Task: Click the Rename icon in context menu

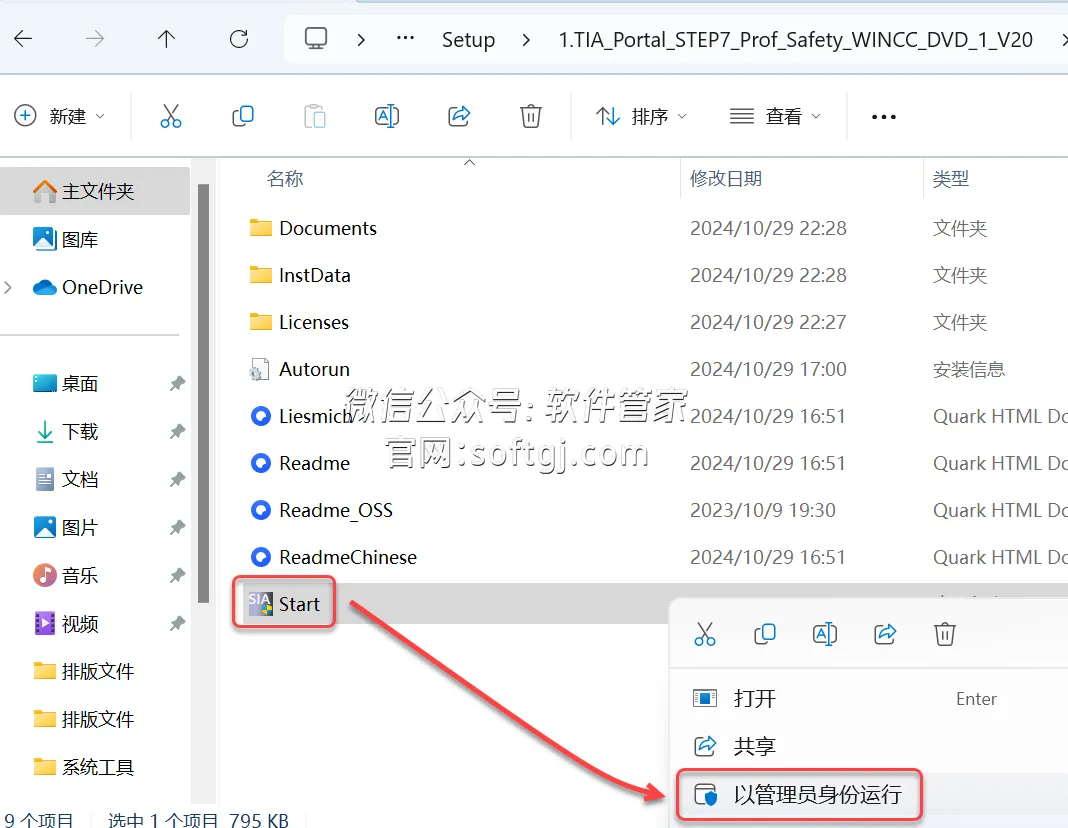Action: 825,634
